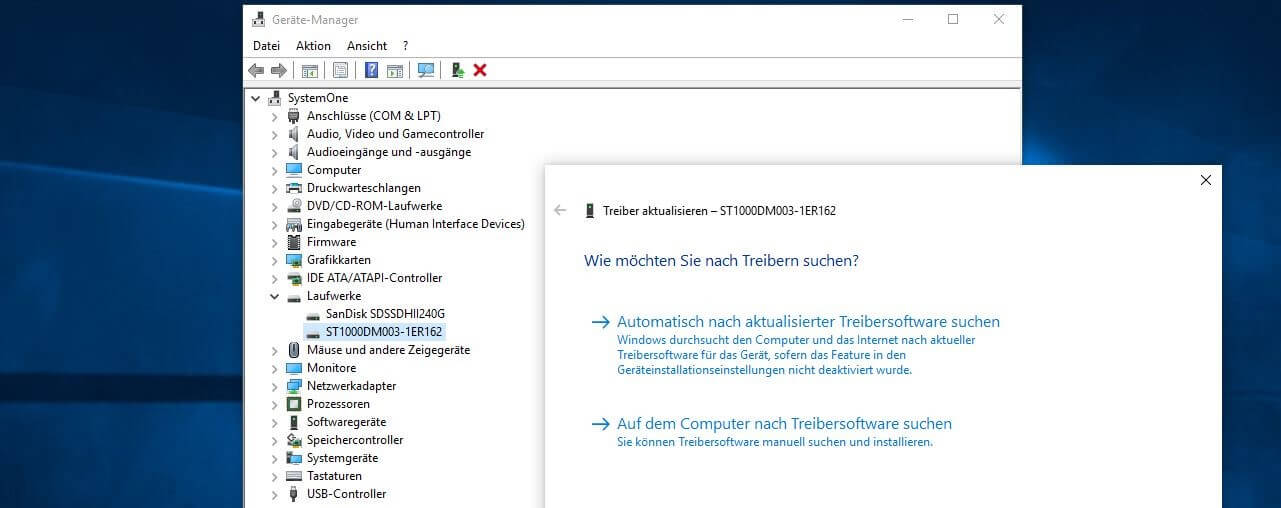Expand the DVD/CD-ROM-Laufwerke category

[x=275, y=206]
